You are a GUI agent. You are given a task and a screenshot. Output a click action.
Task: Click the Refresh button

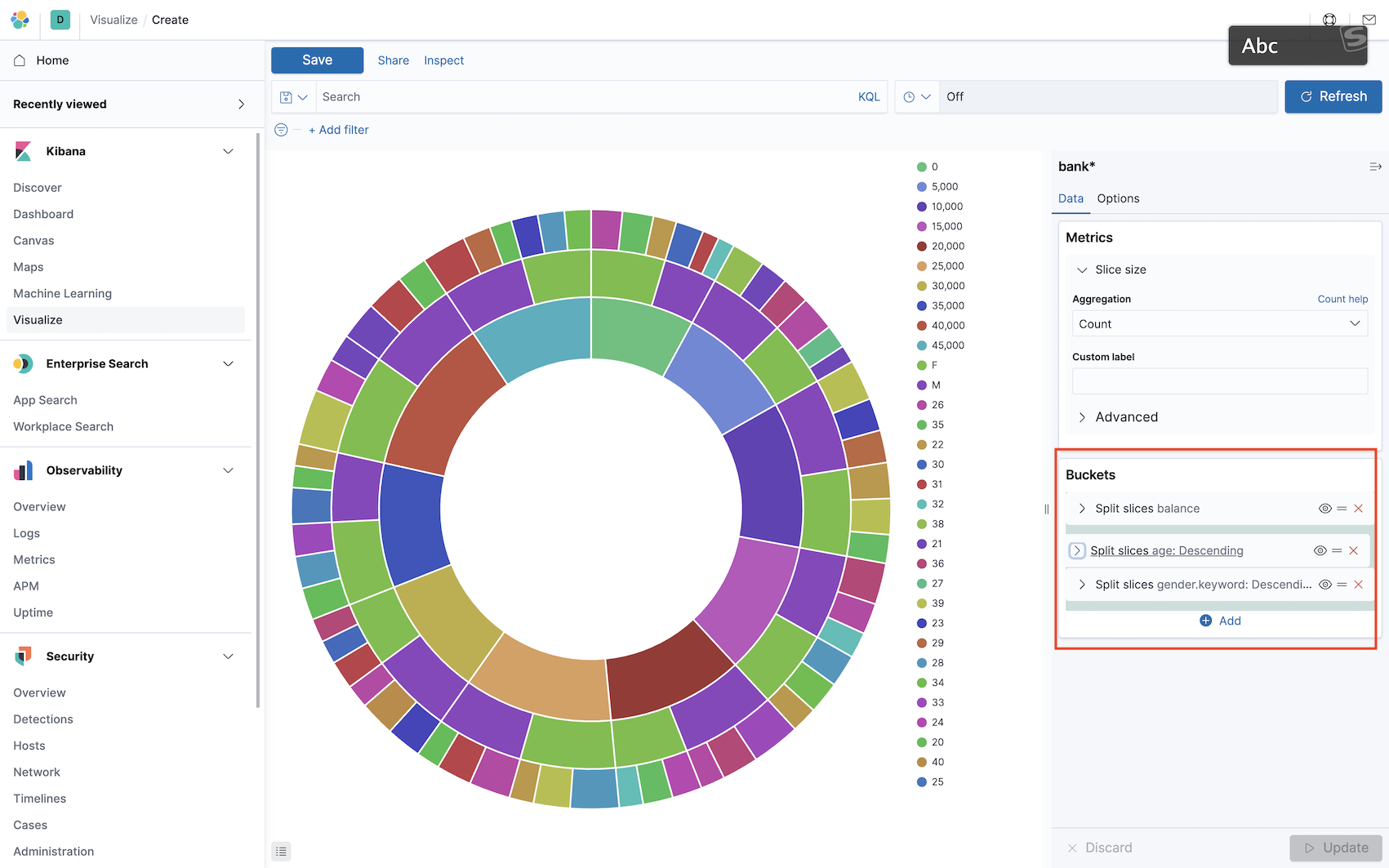(x=1333, y=96)
